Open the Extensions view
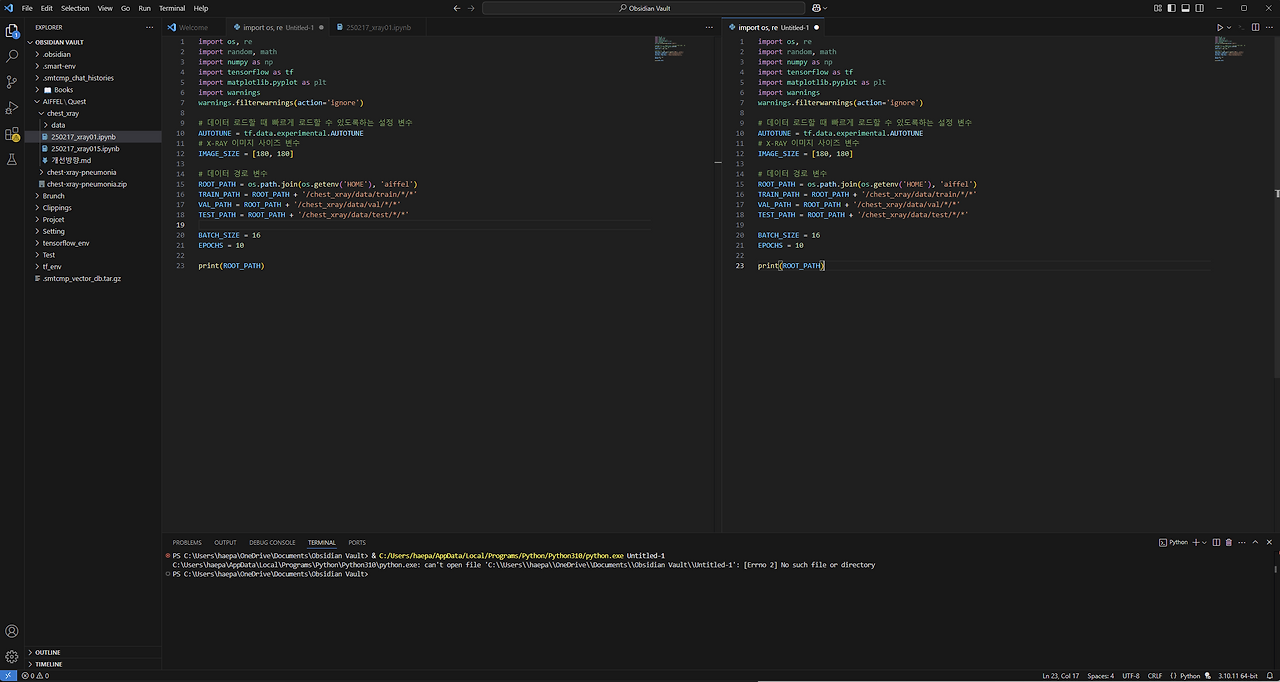This screenshot has height=682, width=1280. pyautogui.click(x=12, y=134)
